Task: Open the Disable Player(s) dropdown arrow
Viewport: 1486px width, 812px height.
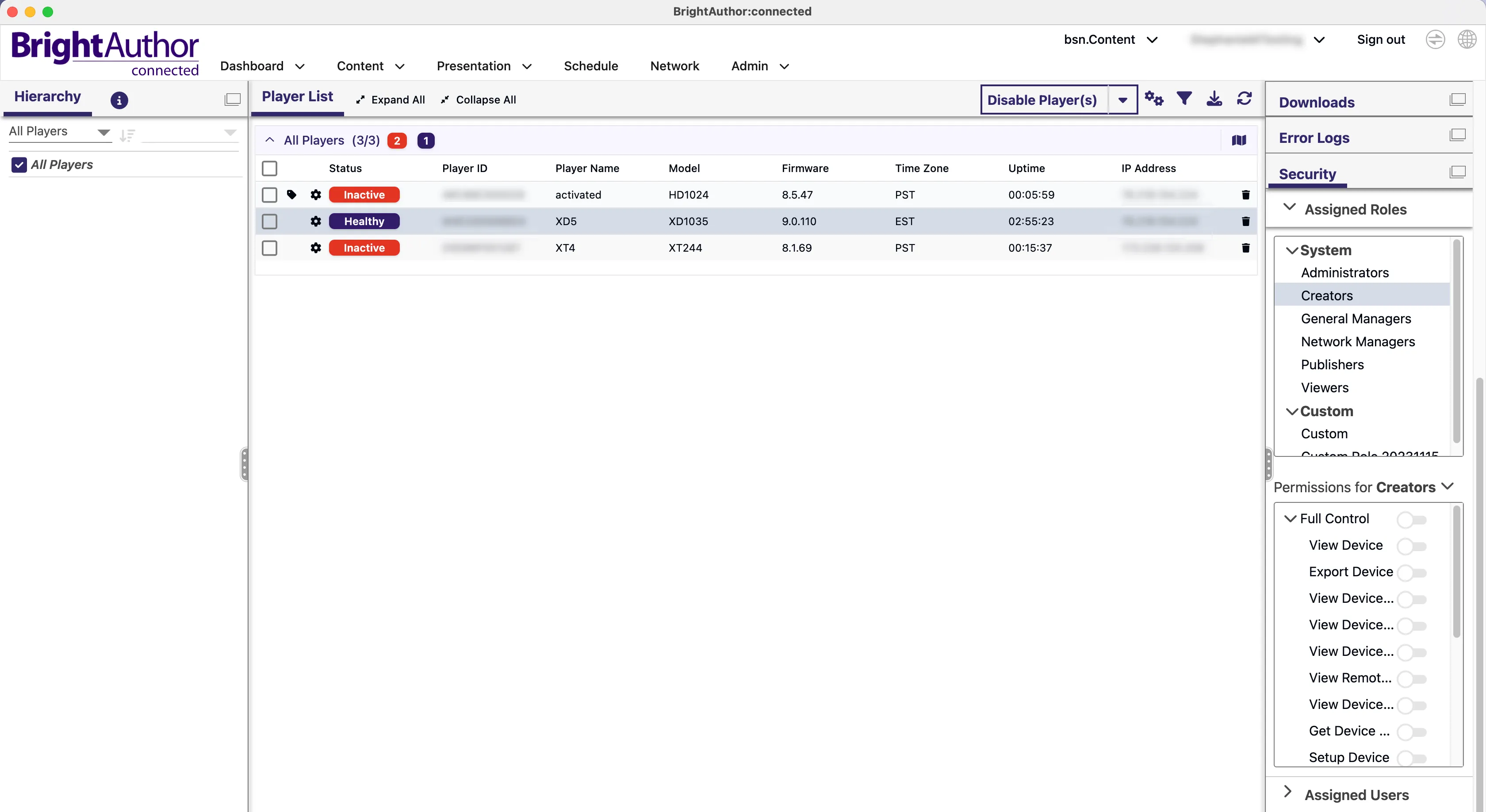Action: tap(1122, 100)
